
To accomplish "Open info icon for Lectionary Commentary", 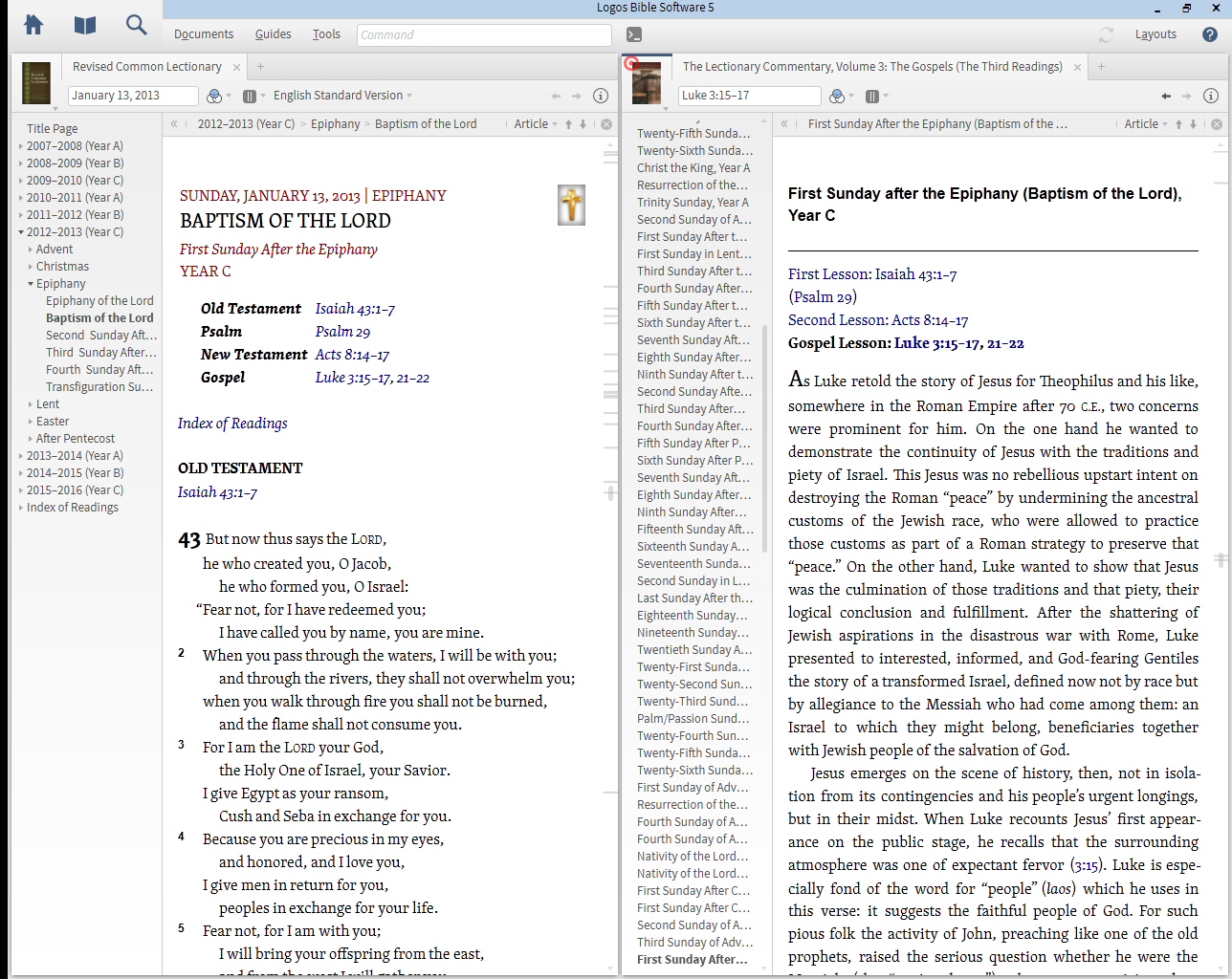I will tap(1211, 96).
